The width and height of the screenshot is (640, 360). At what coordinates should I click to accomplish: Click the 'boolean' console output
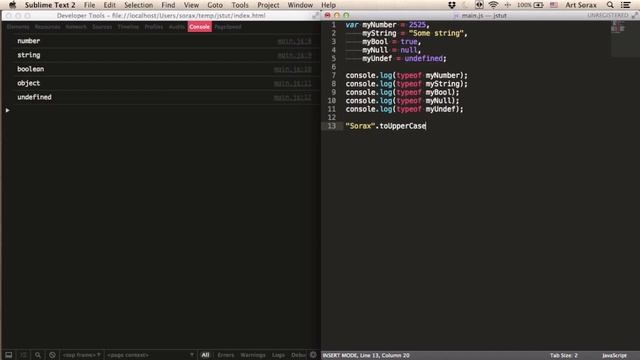[x=31, y=69]
